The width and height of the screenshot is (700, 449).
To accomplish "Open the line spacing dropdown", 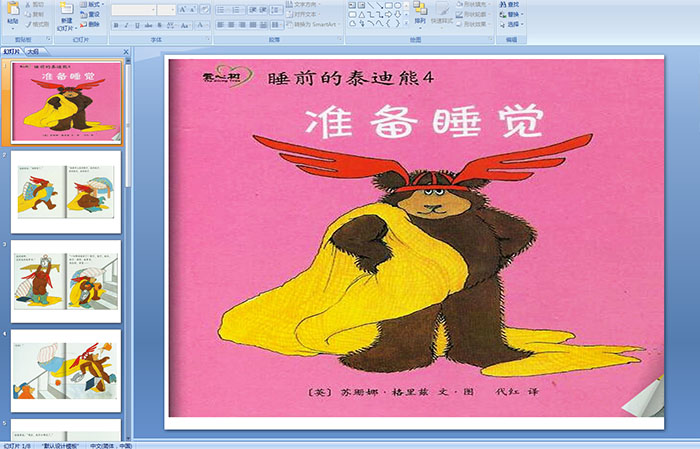I will (x=277, y=9).
